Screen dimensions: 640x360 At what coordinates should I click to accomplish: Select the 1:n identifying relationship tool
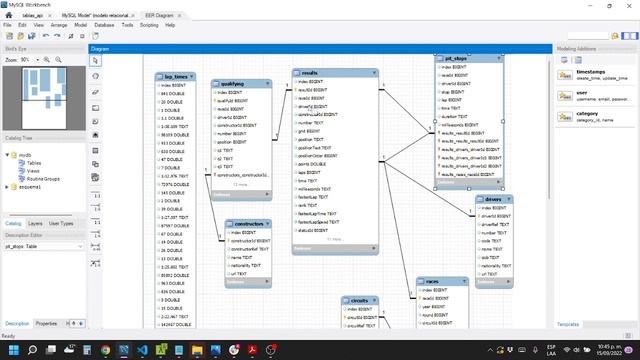tap(96, 234)
